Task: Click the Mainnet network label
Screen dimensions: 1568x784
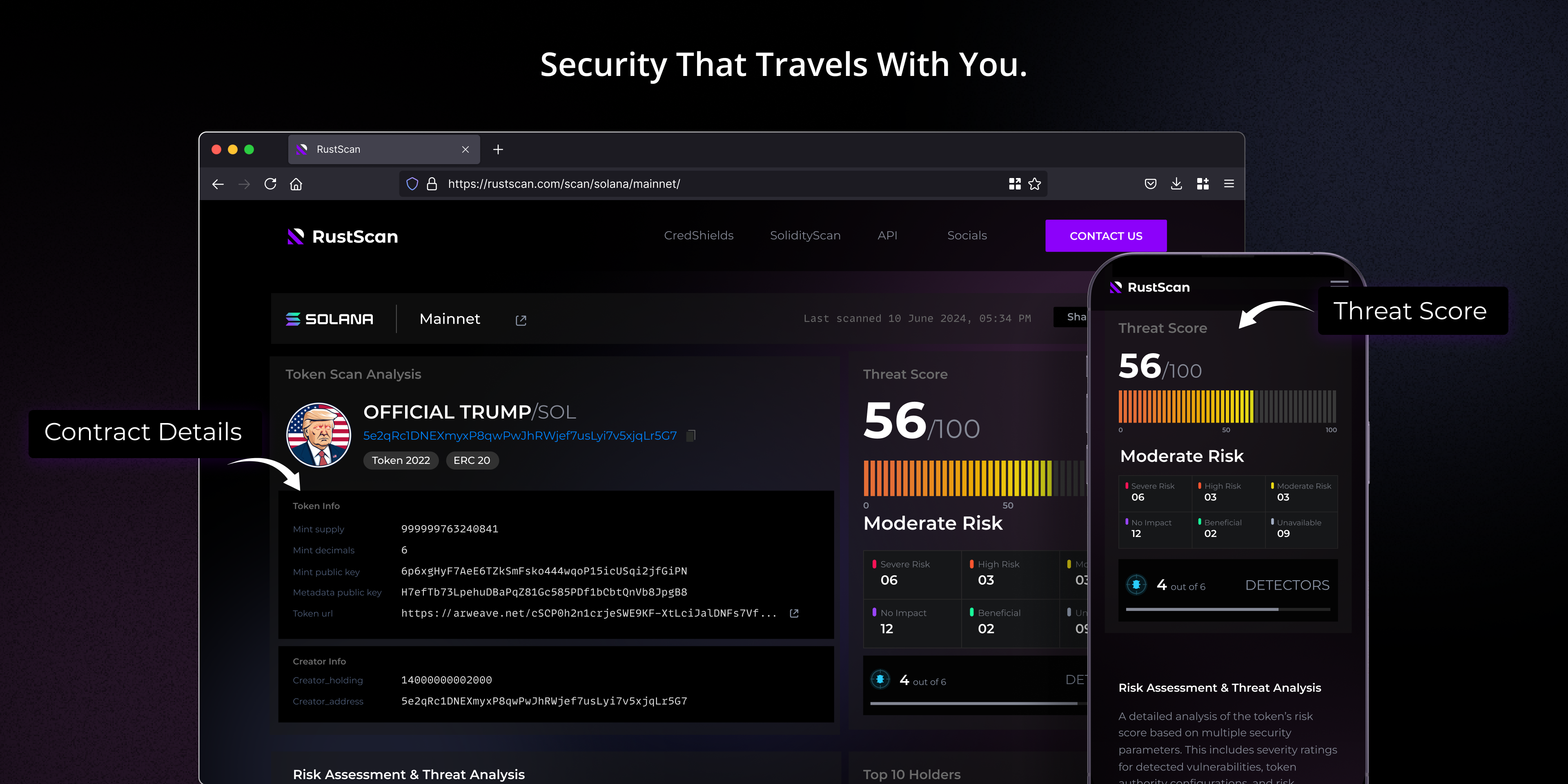Action: (450, 319)
